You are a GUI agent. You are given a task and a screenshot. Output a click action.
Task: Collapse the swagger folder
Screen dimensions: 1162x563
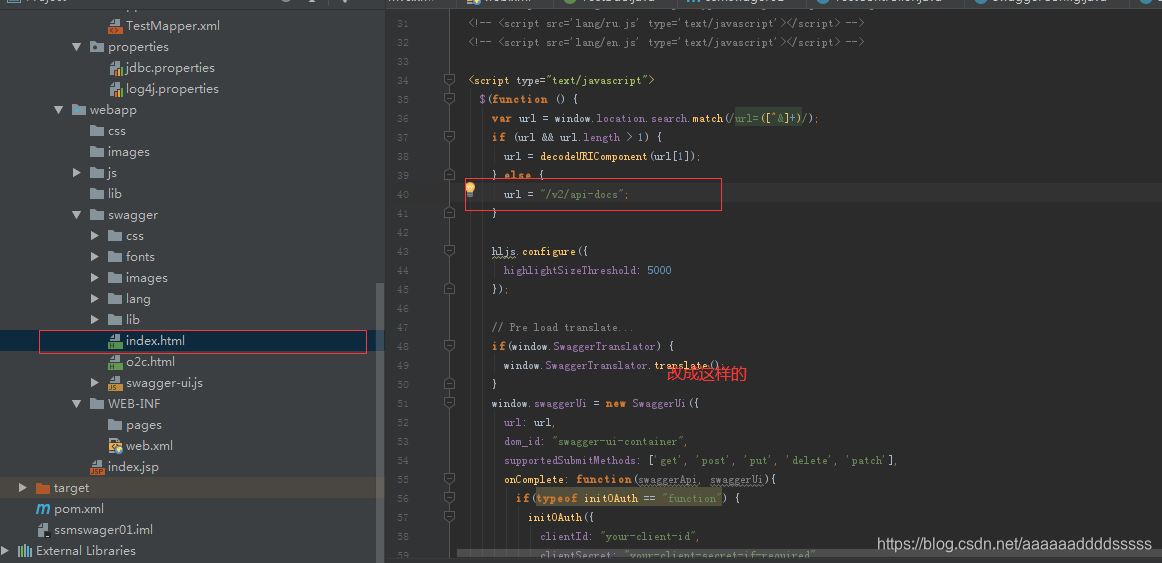[76, 215]
